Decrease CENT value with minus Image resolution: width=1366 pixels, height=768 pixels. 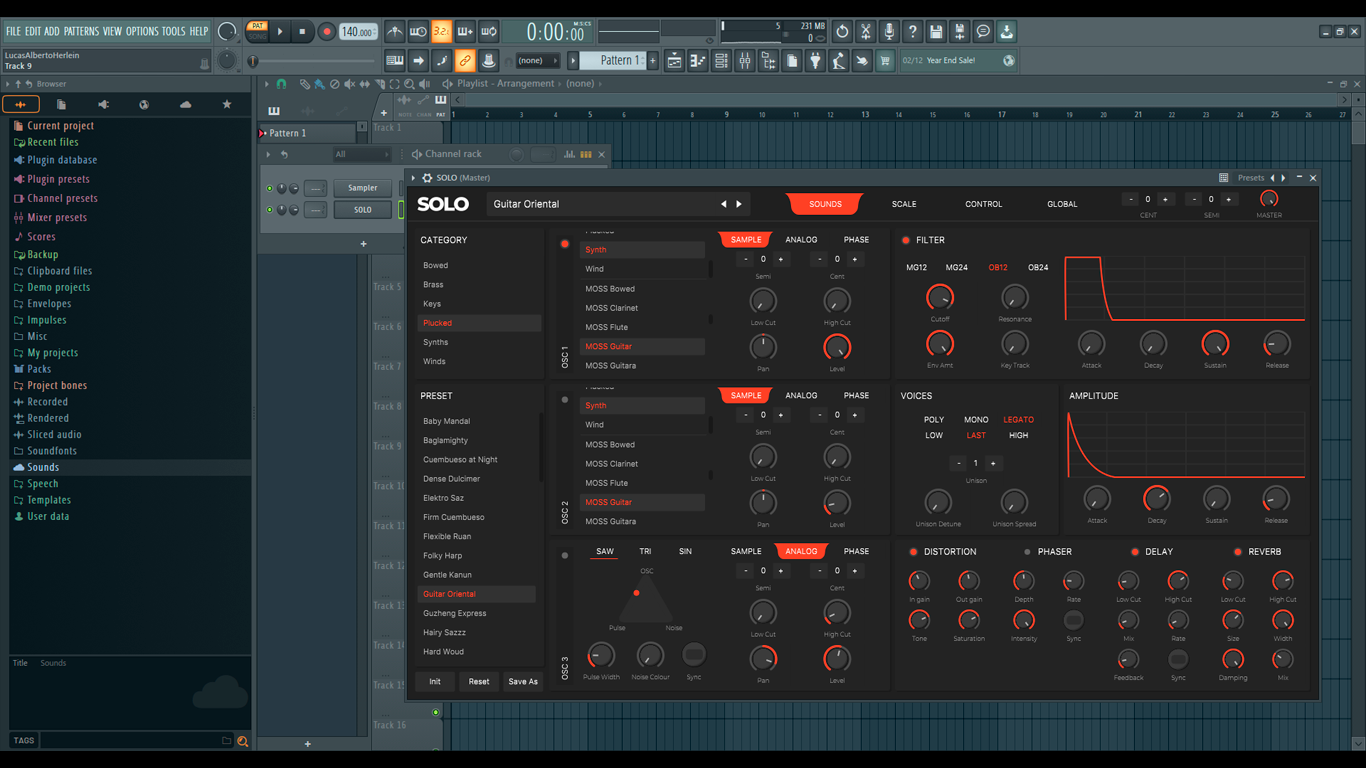click(x=1131, y=200)
